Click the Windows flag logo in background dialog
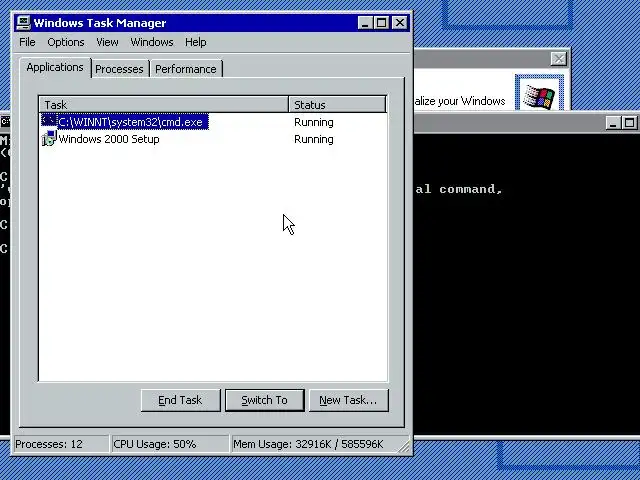Screen dimensions: 640x480 coord(539,96)
